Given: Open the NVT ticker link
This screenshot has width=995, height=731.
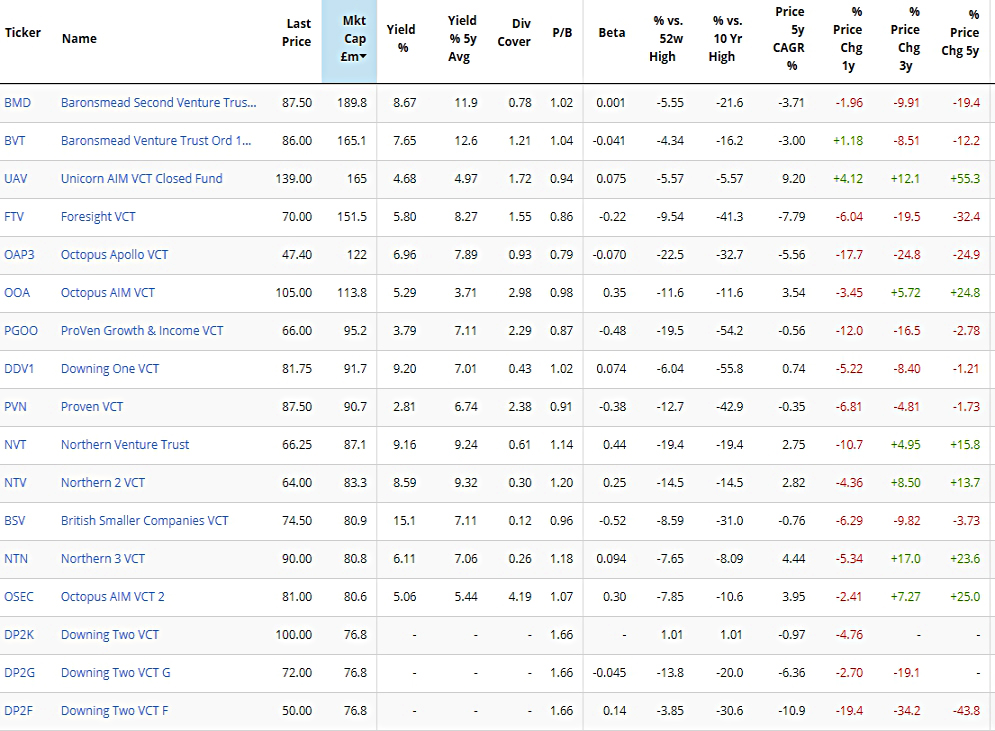Looking at the screenshot, I should pyautogui.click(x=15, y=445).
